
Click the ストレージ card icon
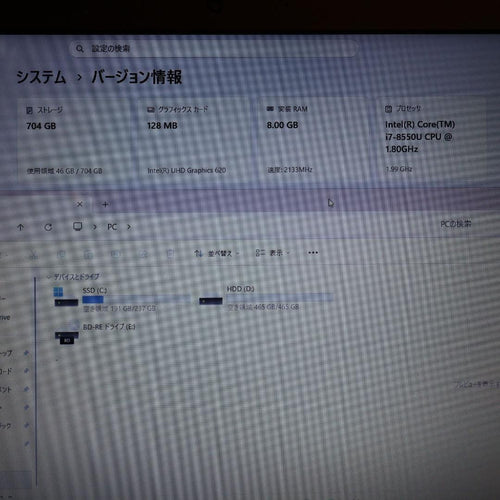[x=29, y=110]
